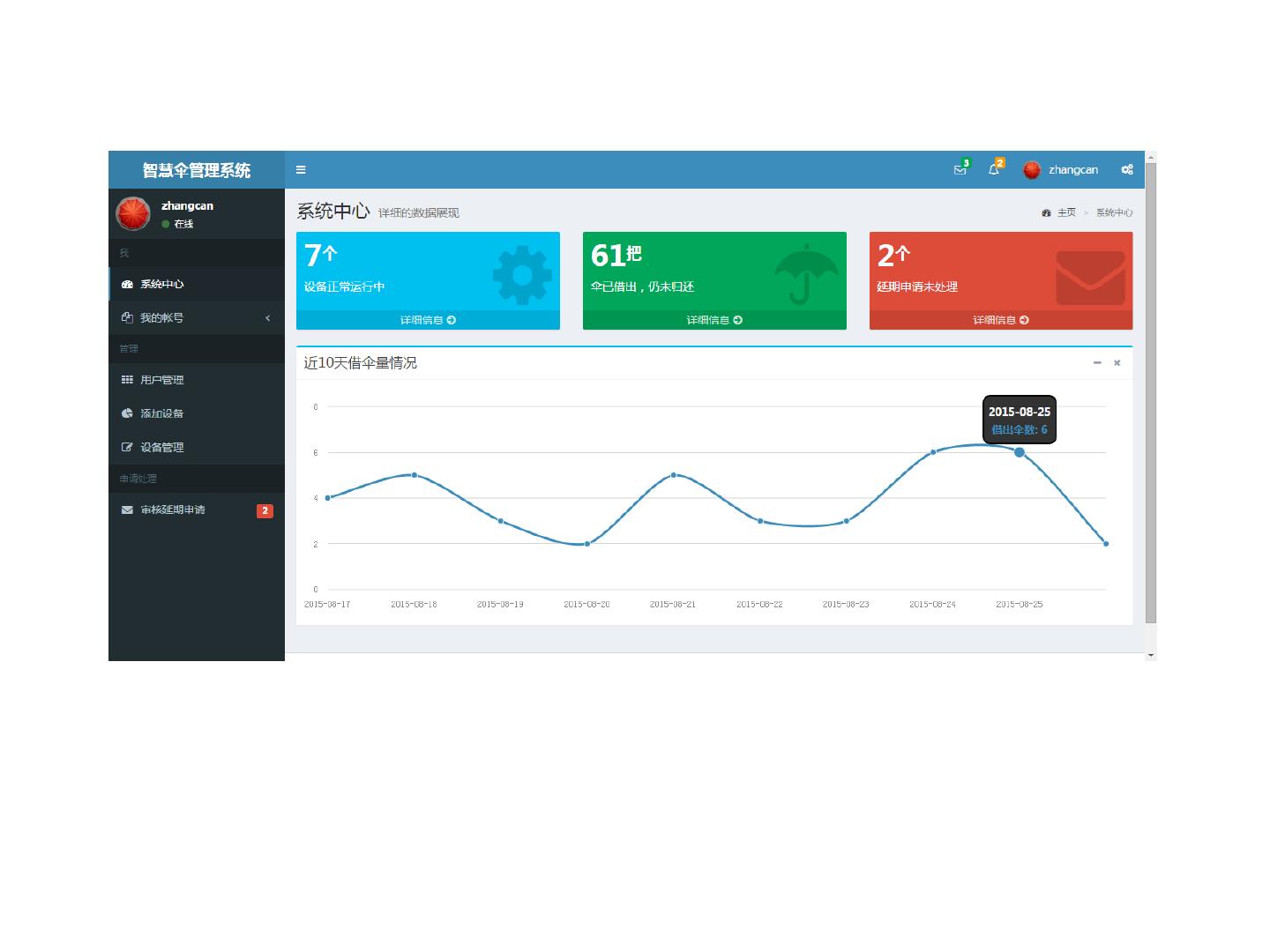
Task: Click the envelope icon on red card
Action: pyautogui.click(x=1091, y=278)
